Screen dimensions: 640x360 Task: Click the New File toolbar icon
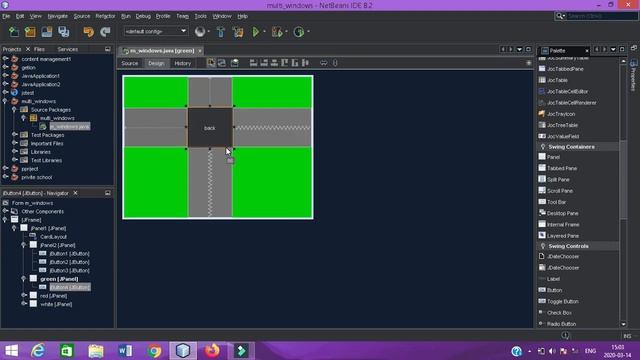14,32
